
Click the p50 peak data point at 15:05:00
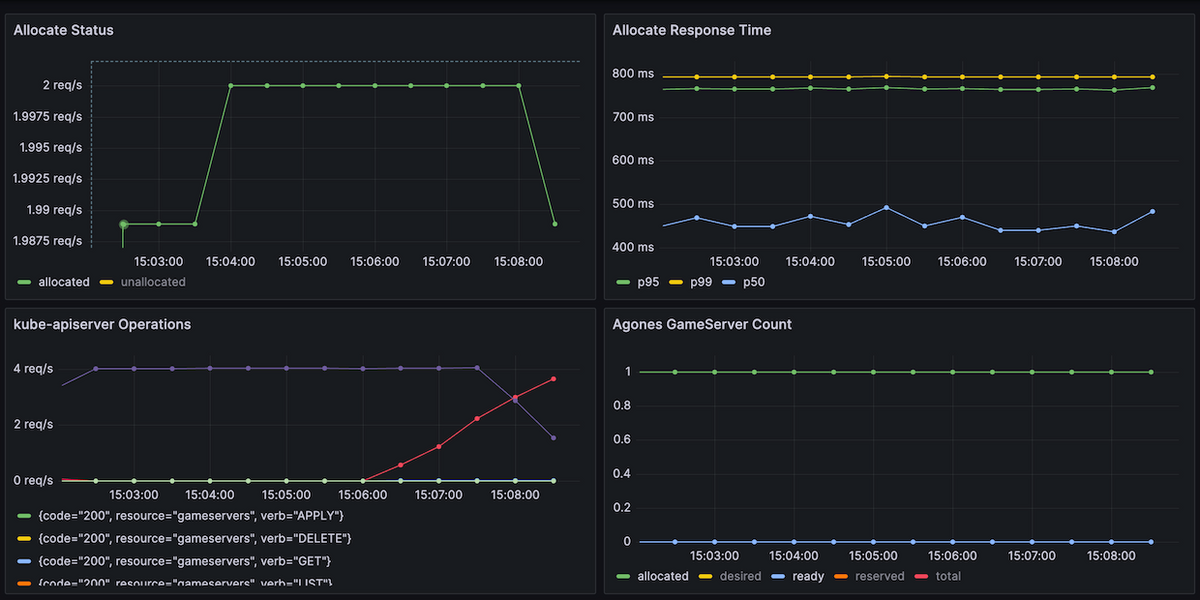[886, 207]
